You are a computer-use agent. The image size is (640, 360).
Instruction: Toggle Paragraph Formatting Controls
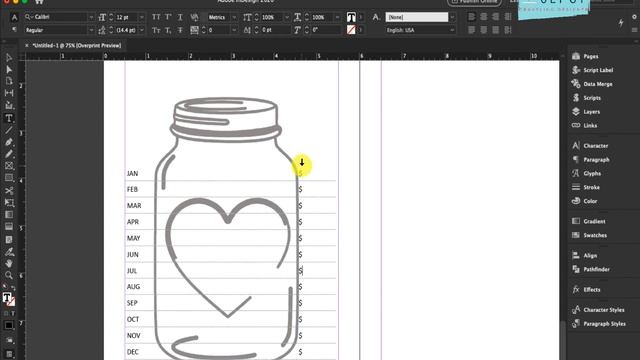click(x=14, y=30)
